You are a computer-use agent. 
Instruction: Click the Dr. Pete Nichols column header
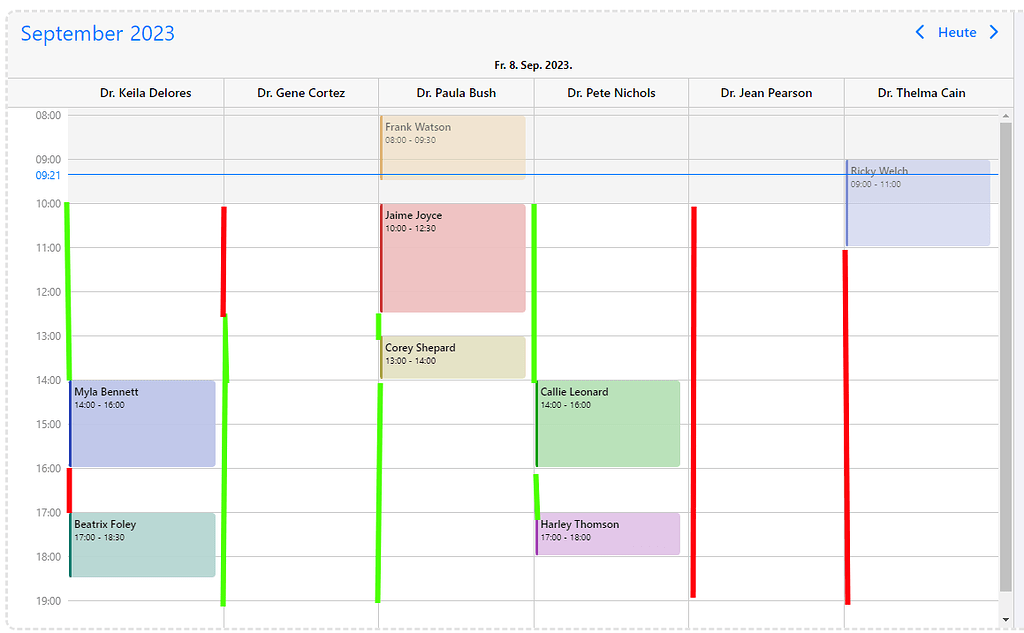pos(611,92)
